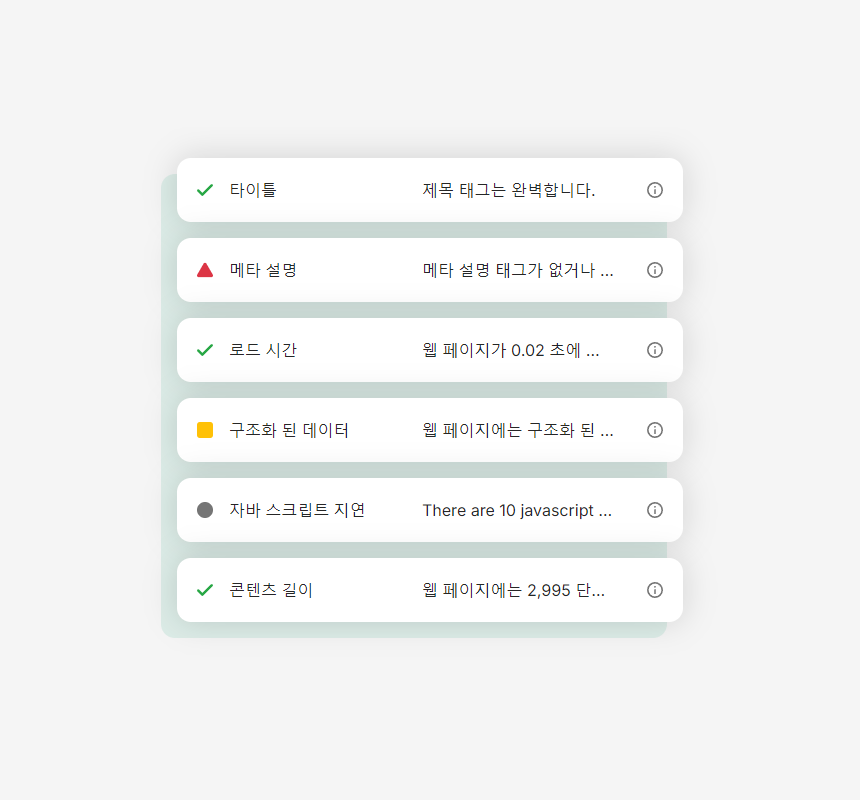Select the 타이틀 label

pyautogui.click(x=253, y=190)
